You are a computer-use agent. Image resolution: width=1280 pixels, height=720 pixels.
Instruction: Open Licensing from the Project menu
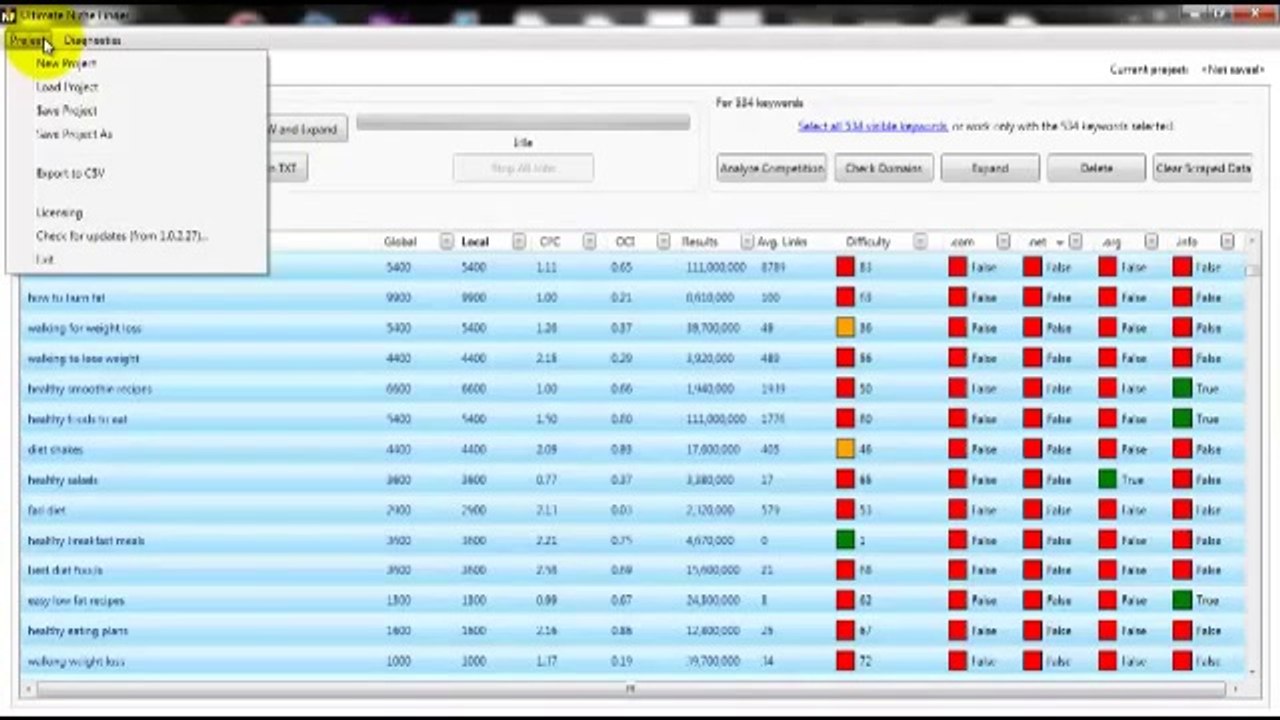click(x=59, y=212)
